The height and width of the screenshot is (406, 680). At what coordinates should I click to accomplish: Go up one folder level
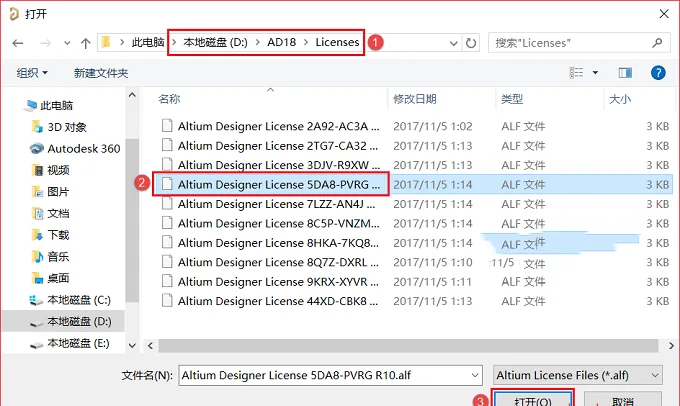(x=85, y=43)
